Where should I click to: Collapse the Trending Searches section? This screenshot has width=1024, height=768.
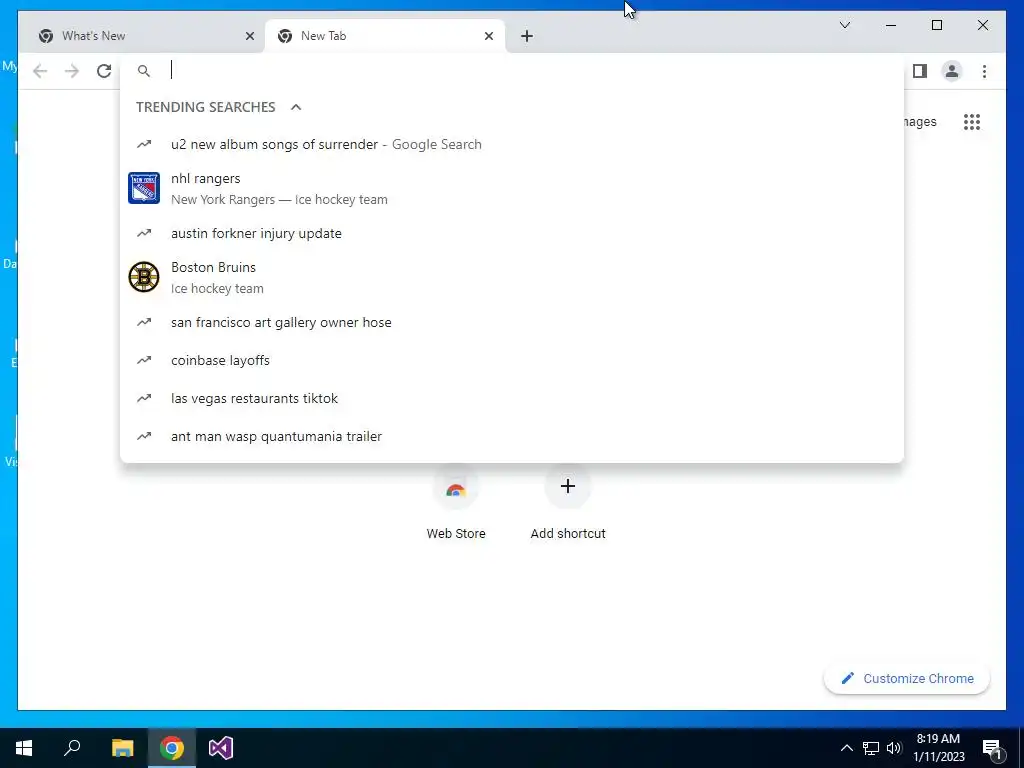click(x=296, y=107)
